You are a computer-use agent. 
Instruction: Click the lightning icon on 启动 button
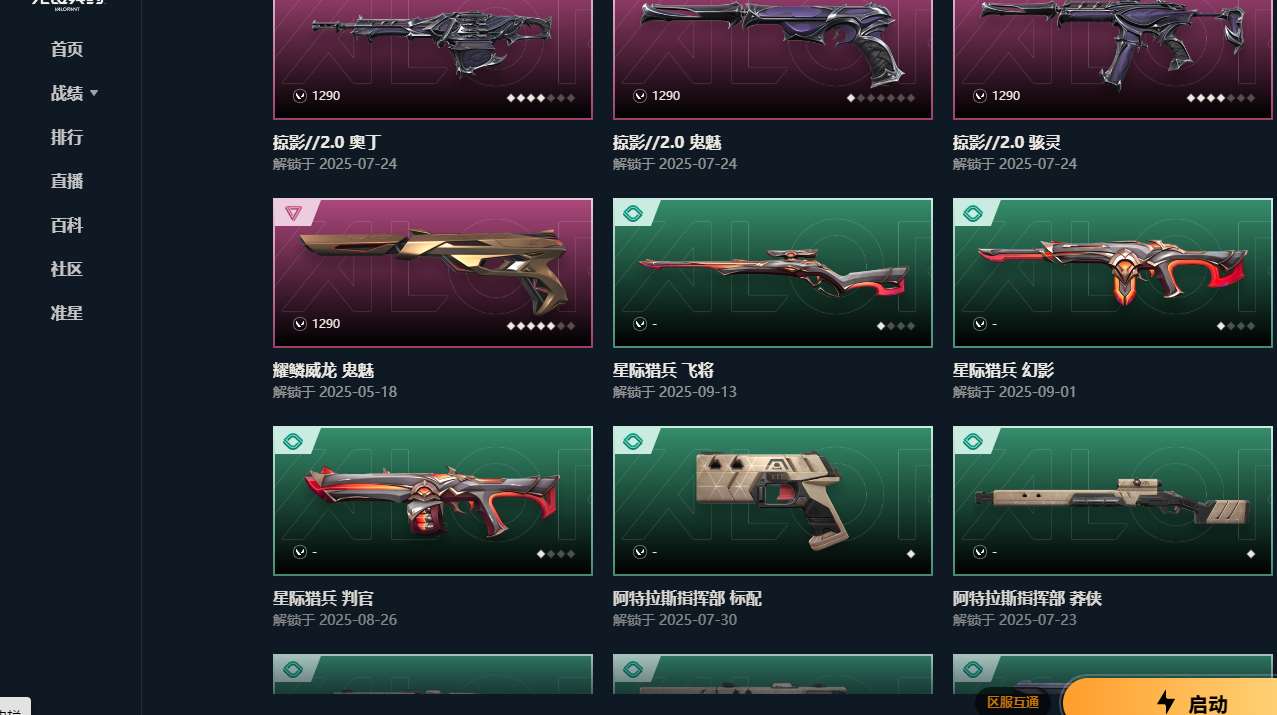click(x=1165, y=702)
